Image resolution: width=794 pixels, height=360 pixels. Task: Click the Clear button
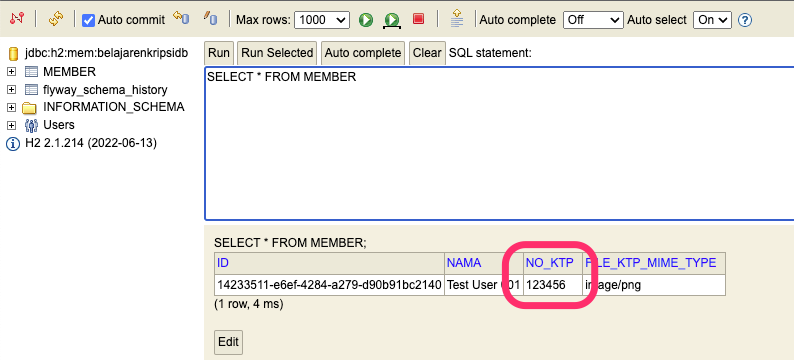tap(427, 53)
